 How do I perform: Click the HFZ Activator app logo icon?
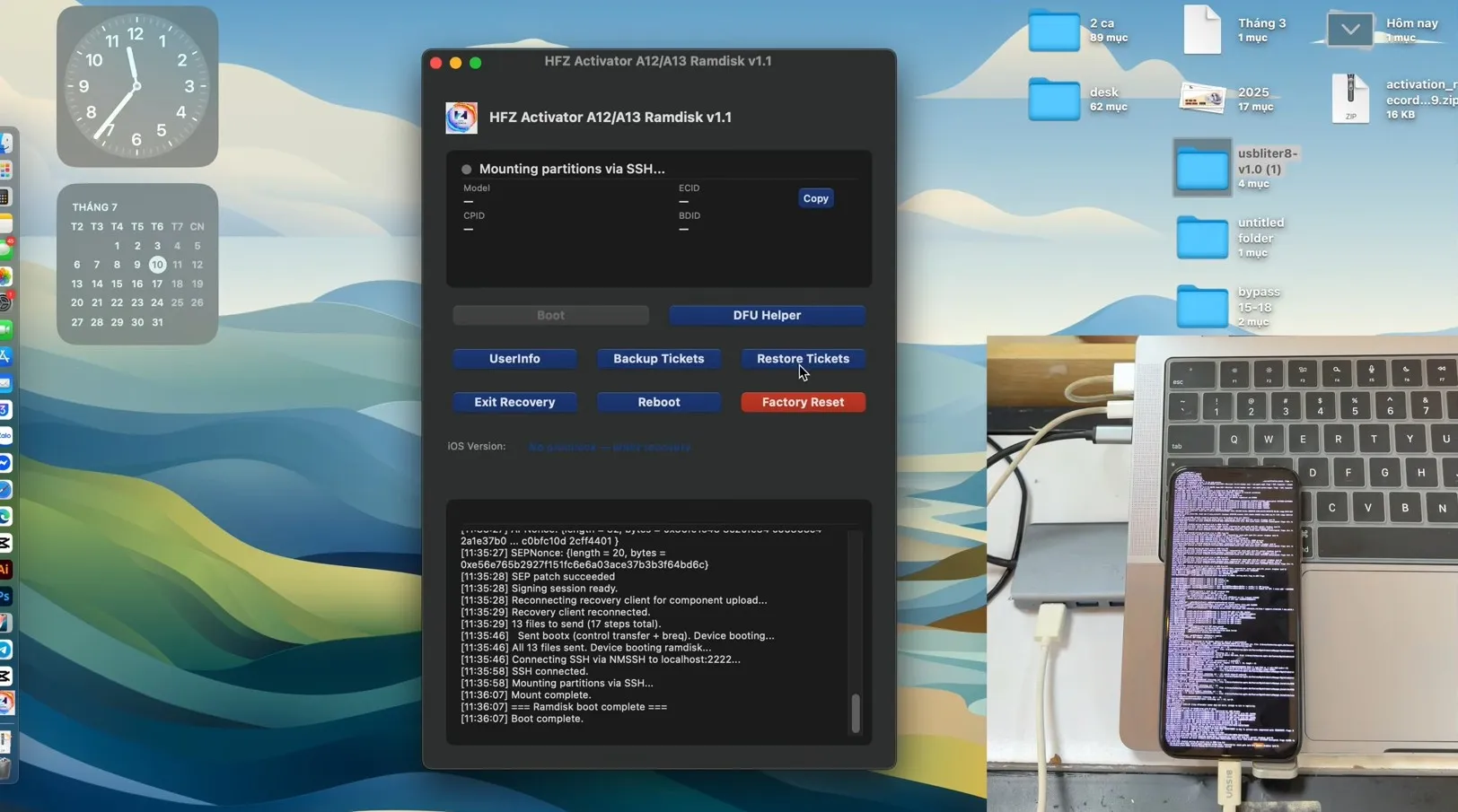461,118
